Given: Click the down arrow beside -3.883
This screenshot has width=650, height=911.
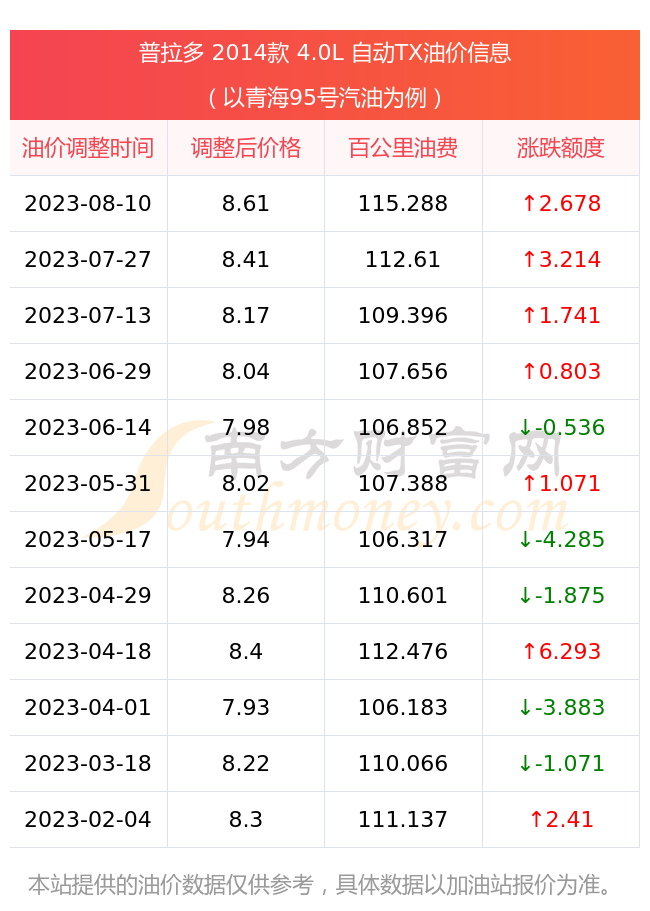Looking at the screenshot, I should click(526, 708).
